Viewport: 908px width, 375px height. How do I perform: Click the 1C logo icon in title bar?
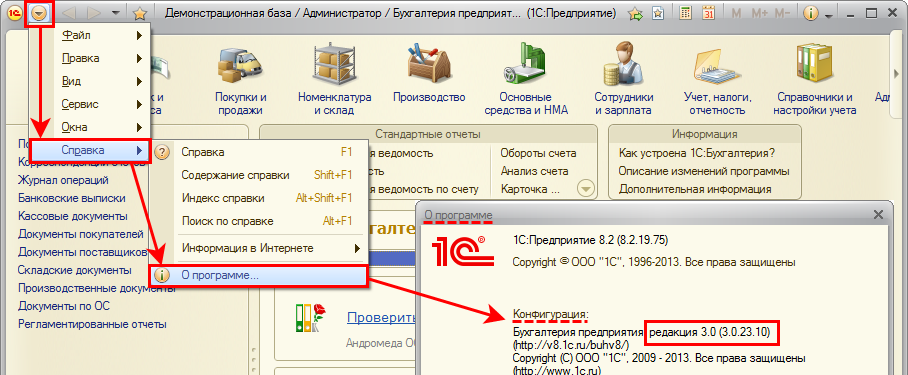coord(16,13)
